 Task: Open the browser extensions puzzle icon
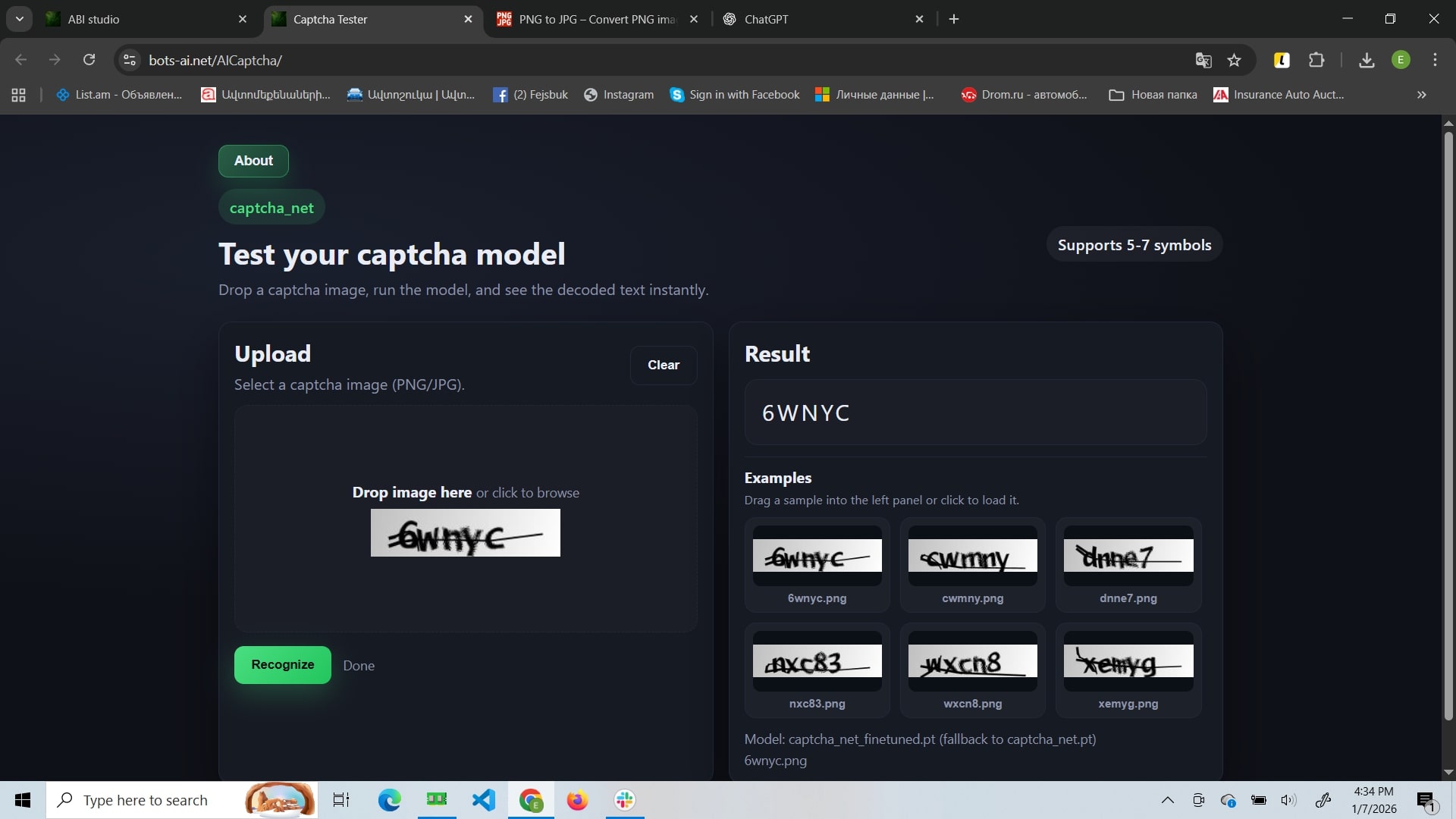pos(1316,60)
